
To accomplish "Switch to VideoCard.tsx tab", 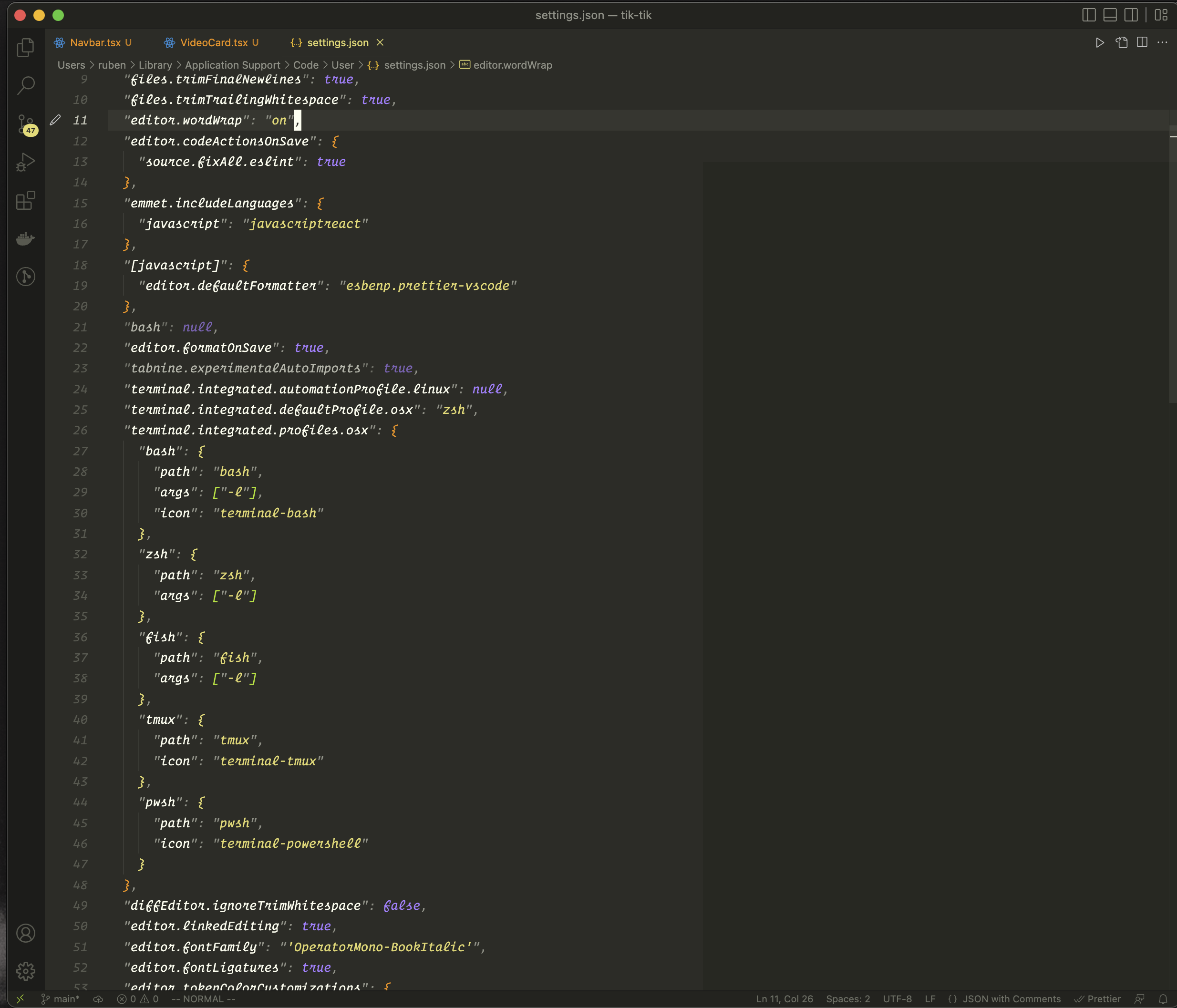I will [x=211, y=42].
